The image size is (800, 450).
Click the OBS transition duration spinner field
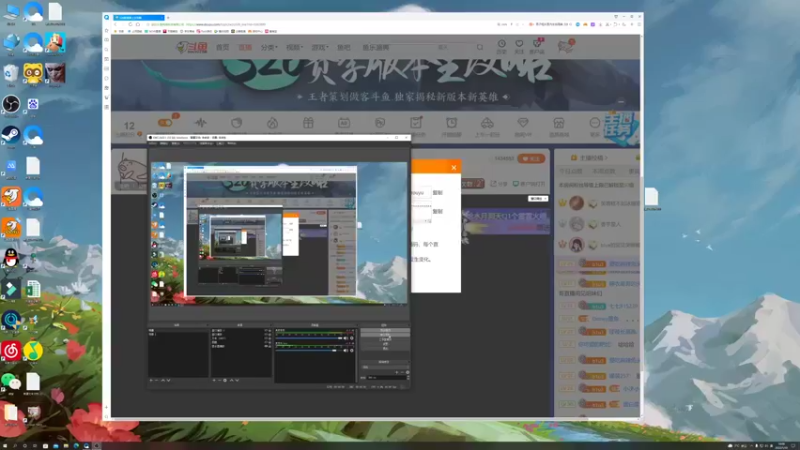coord(387,378)
